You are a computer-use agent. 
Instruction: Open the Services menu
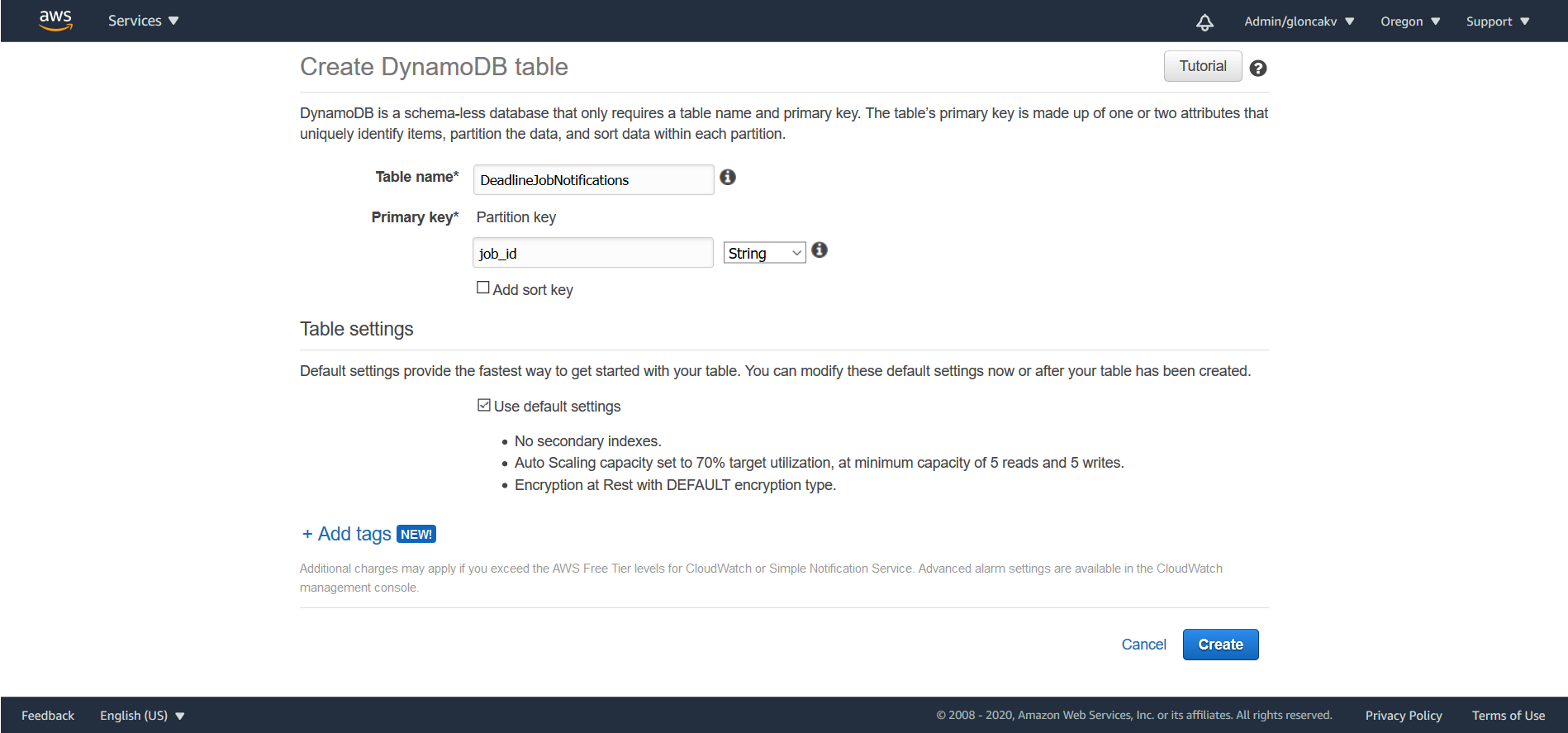coord(143,21)
